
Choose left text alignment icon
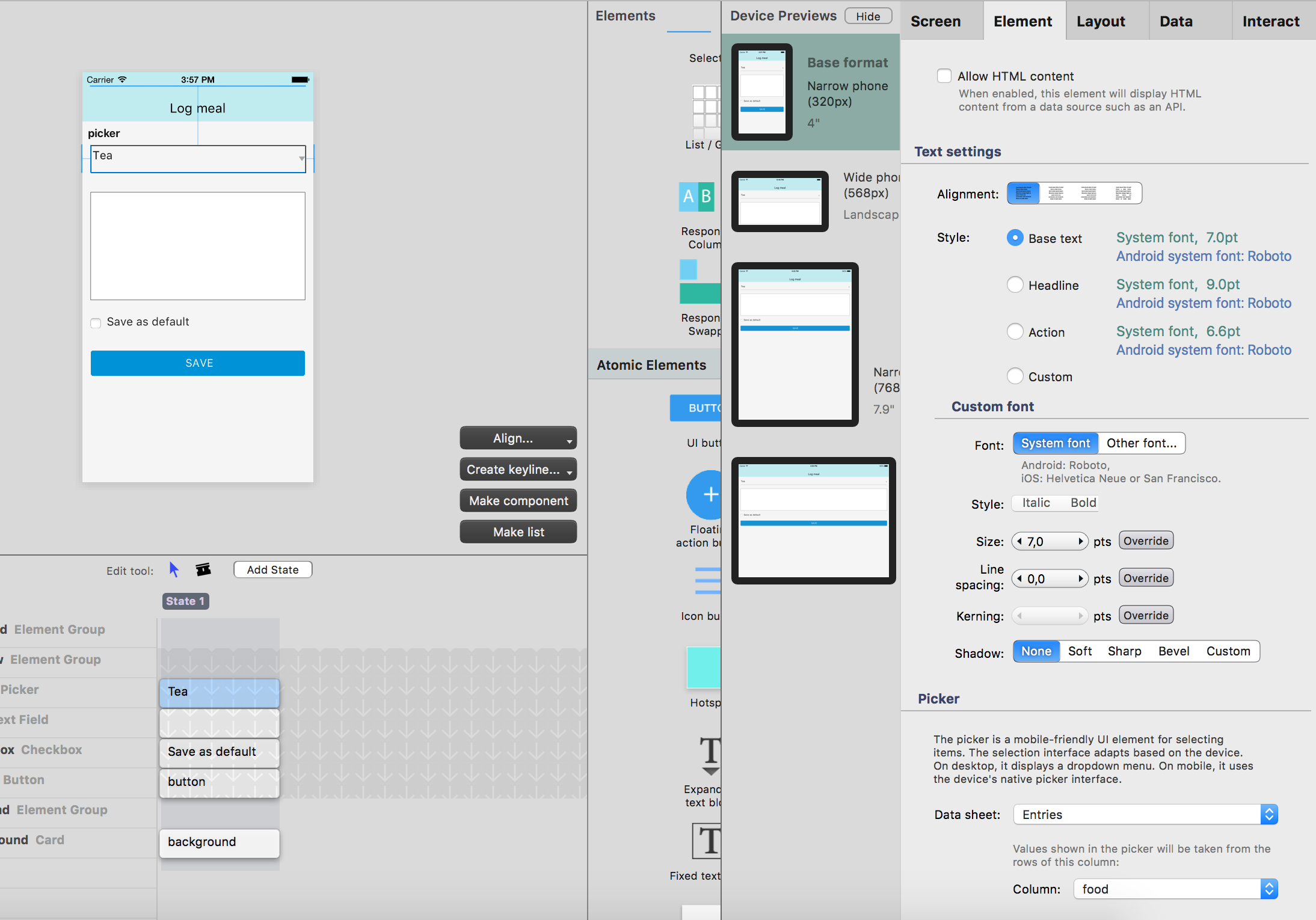1023,193
